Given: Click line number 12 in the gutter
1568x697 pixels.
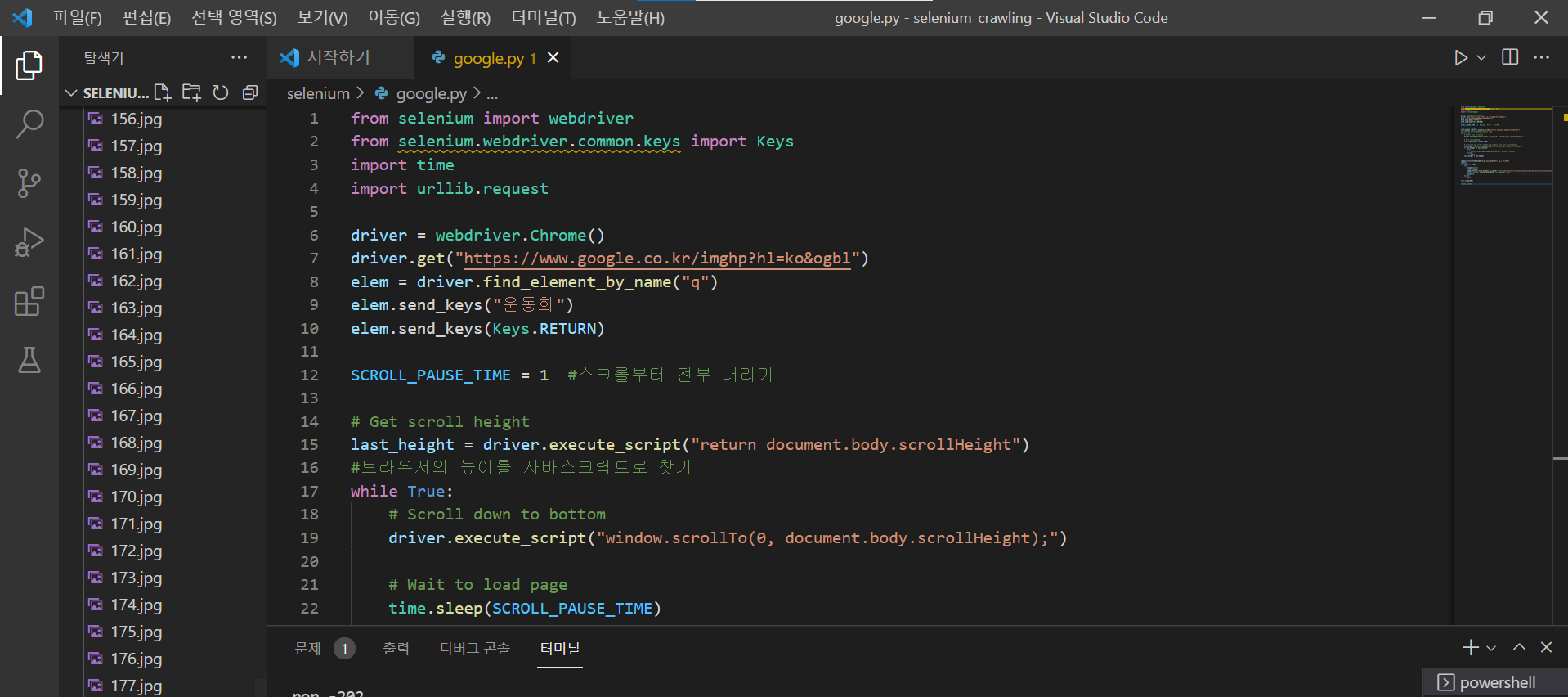Looking at the screenshot, I should (309, 375).
